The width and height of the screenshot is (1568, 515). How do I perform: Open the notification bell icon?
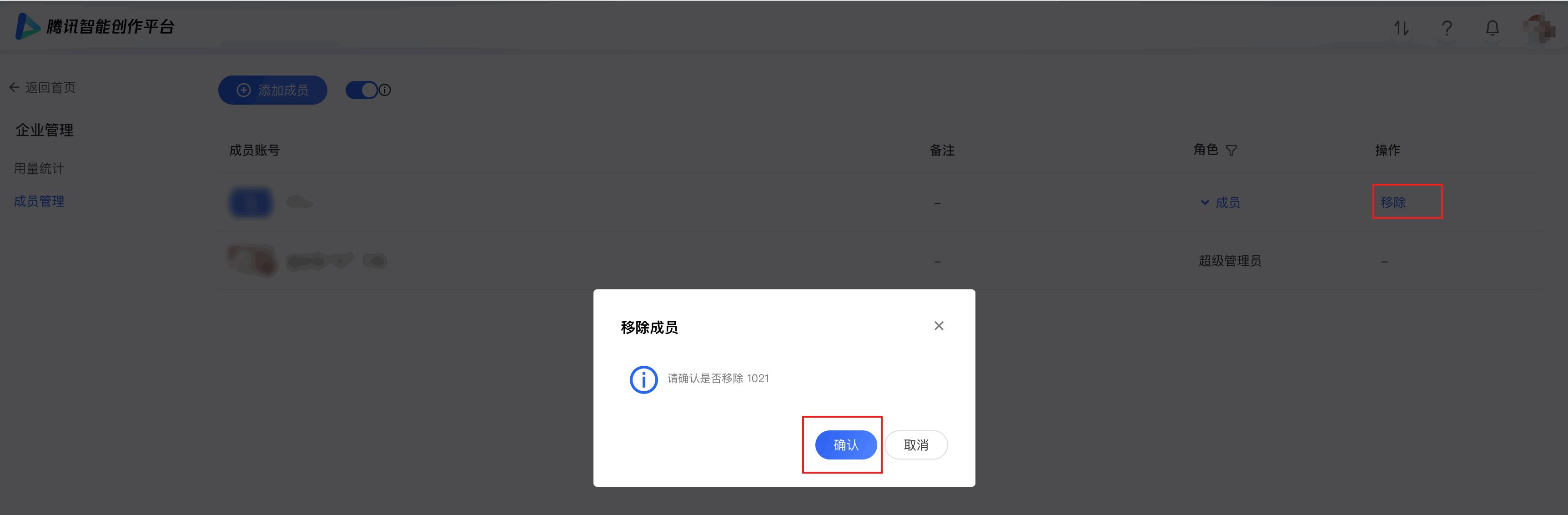[x=1493, y=28]
